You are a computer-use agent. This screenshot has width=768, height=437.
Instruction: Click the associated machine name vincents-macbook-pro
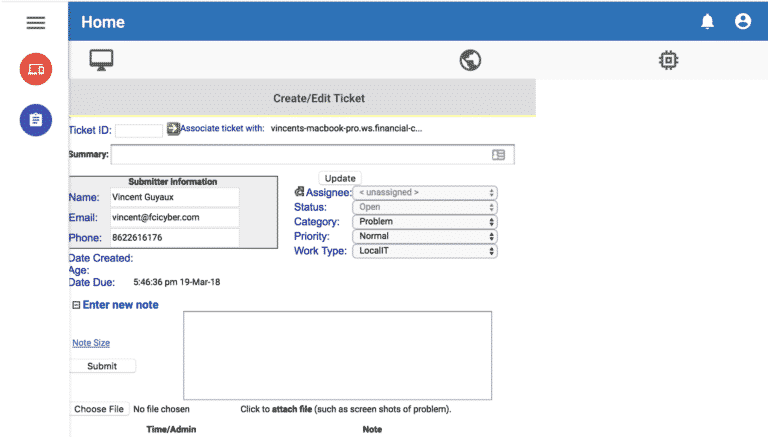click(x=346, y=128)
